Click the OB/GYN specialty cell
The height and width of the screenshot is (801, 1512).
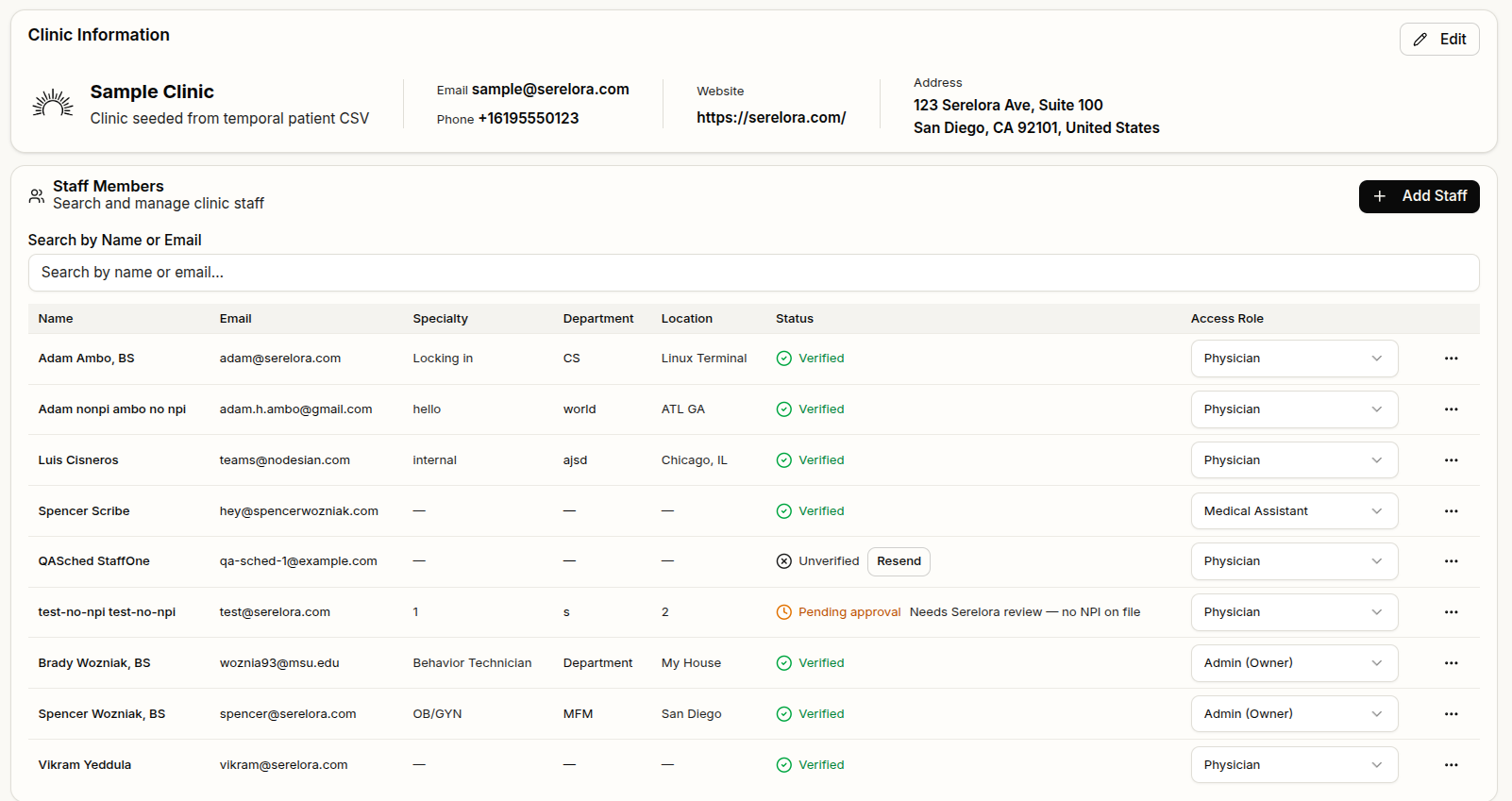pos(437,714)
